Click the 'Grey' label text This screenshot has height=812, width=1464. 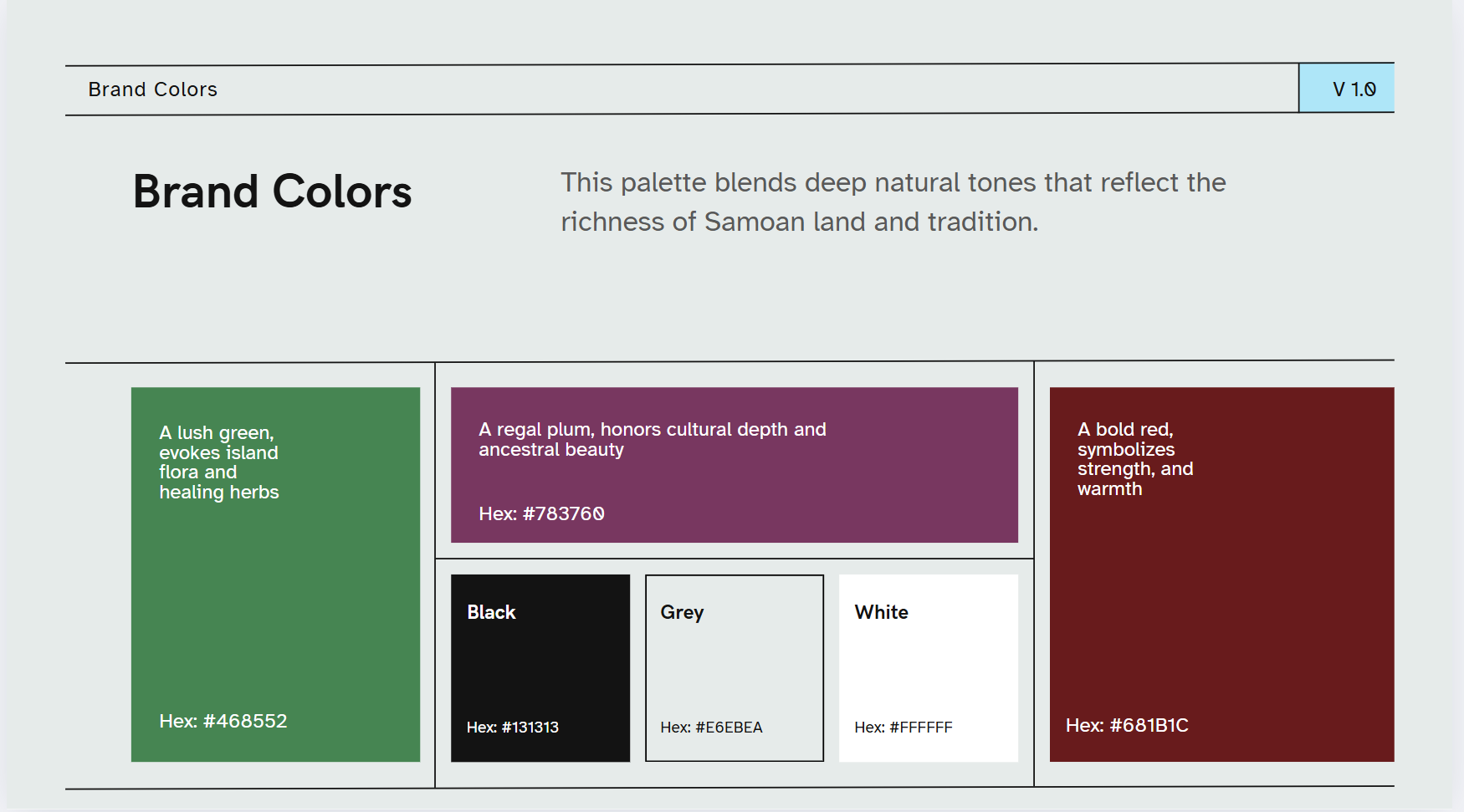click(x=682, y=613)
